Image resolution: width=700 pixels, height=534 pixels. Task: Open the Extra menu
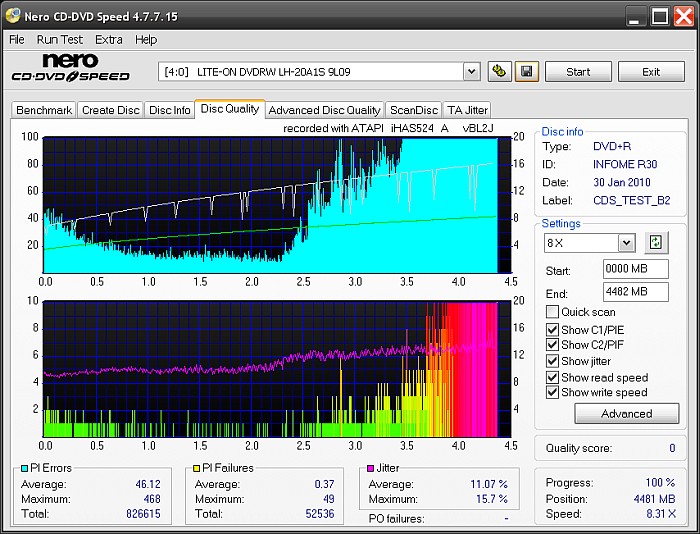coord(109,40)
